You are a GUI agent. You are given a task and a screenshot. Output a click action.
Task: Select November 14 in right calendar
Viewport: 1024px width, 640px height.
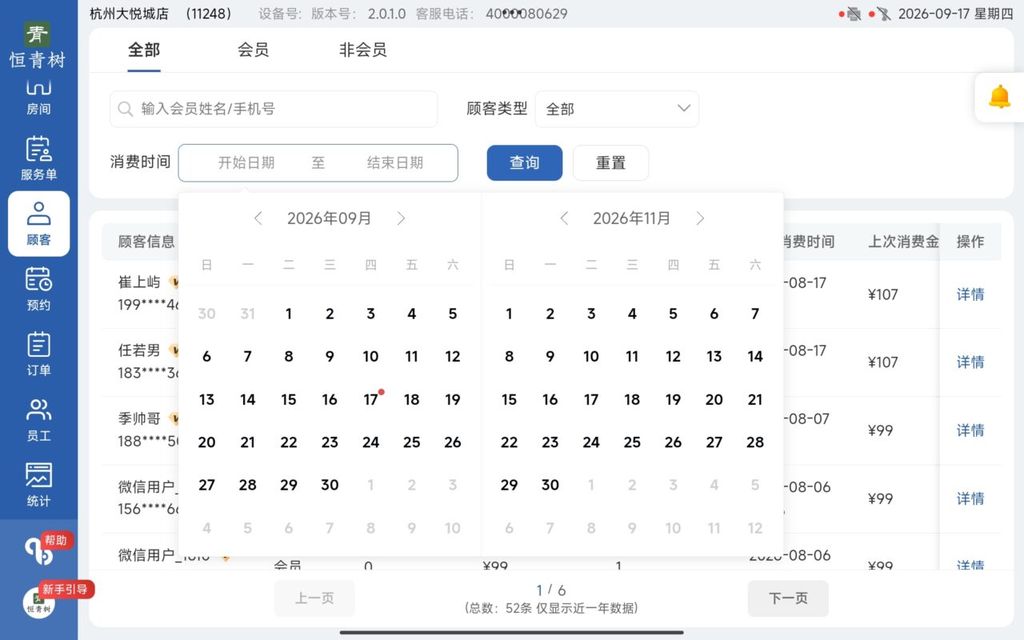755,357
